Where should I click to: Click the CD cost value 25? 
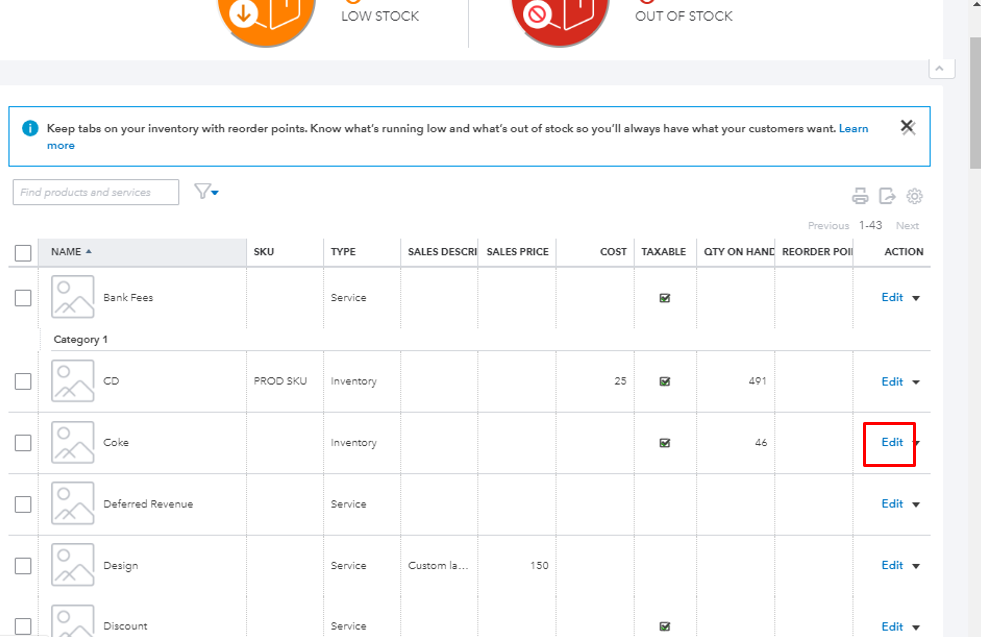click(x=620, y=380)
